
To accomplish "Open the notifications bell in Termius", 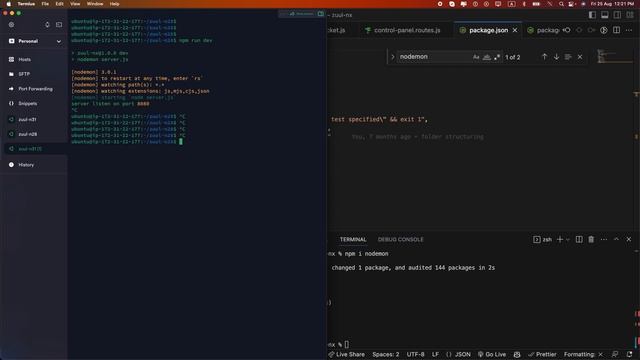I will click(47, 24).
